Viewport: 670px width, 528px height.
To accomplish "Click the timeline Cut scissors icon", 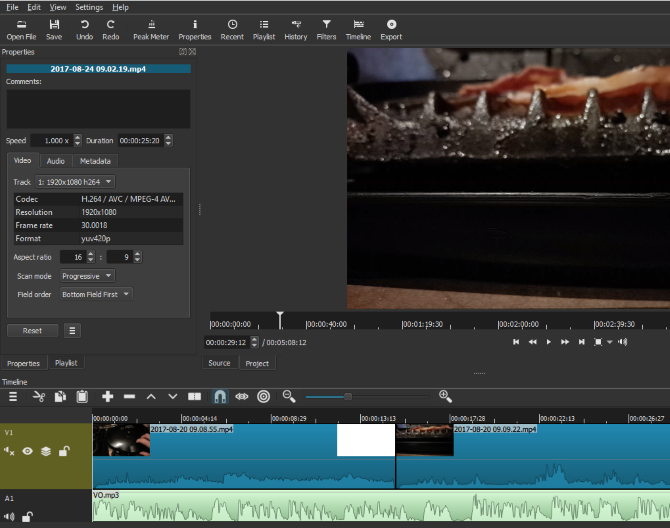I will [39, 397].
